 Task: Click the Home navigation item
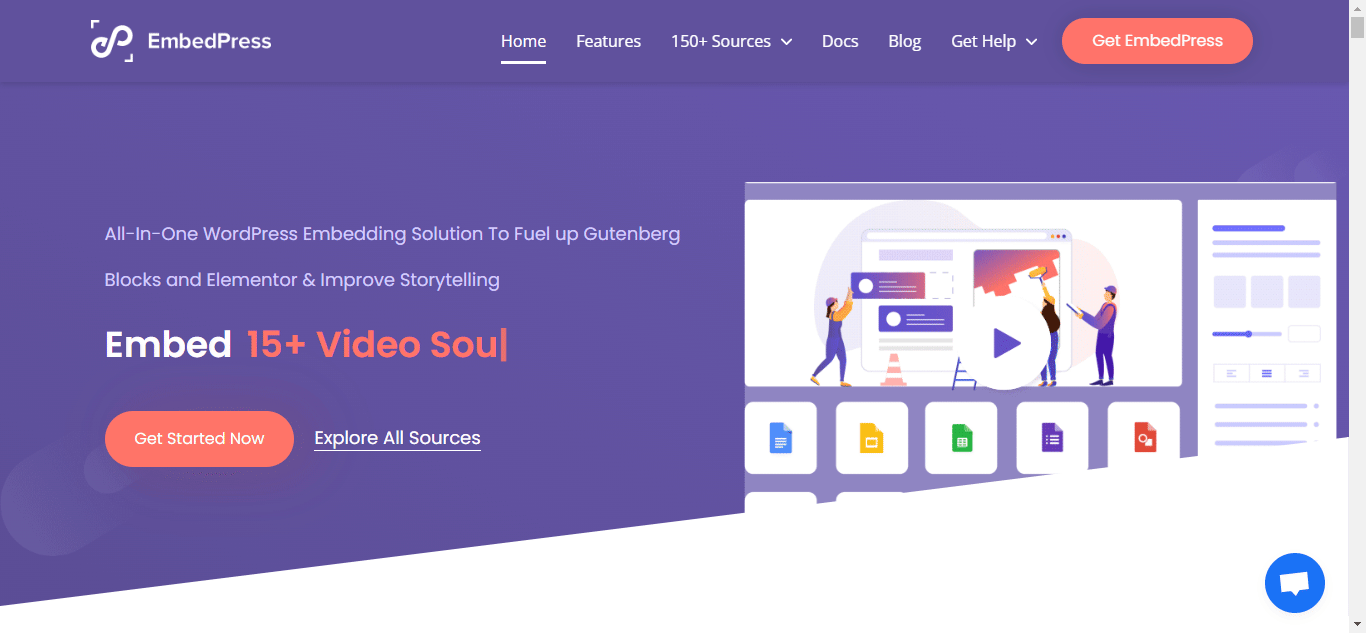point(523,41)
